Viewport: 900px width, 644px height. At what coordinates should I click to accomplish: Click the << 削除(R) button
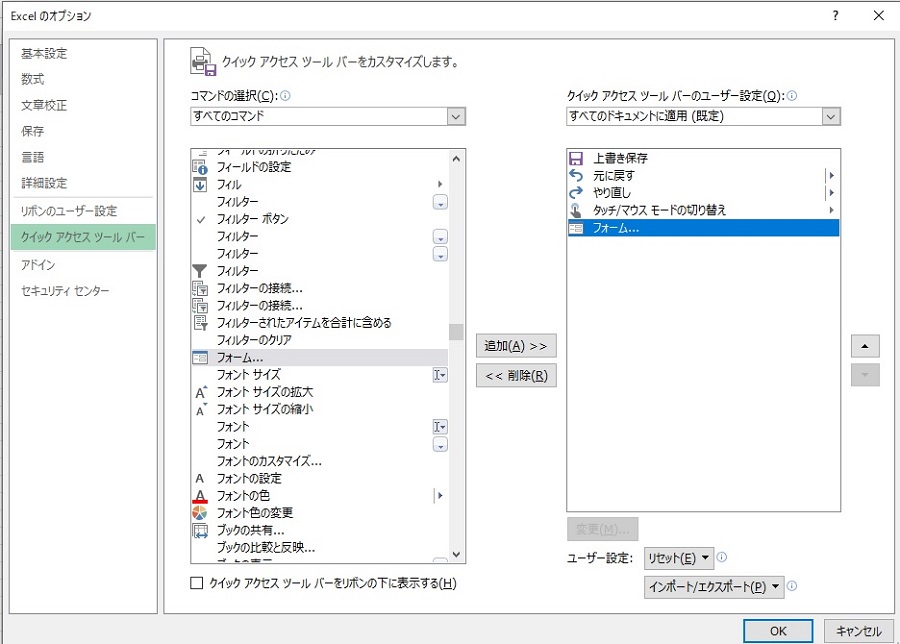(516, 375)
